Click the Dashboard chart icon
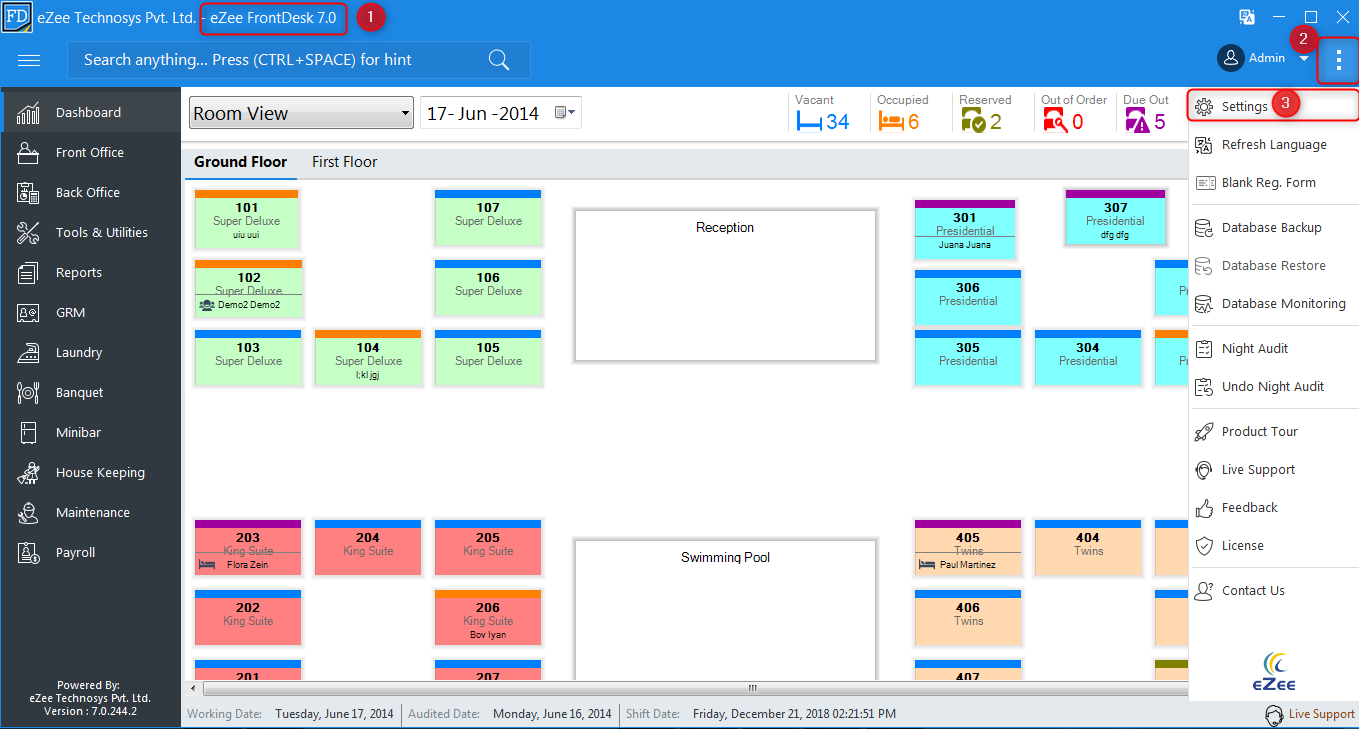This screenshot has height=729, width=1359. click(28, 112)
